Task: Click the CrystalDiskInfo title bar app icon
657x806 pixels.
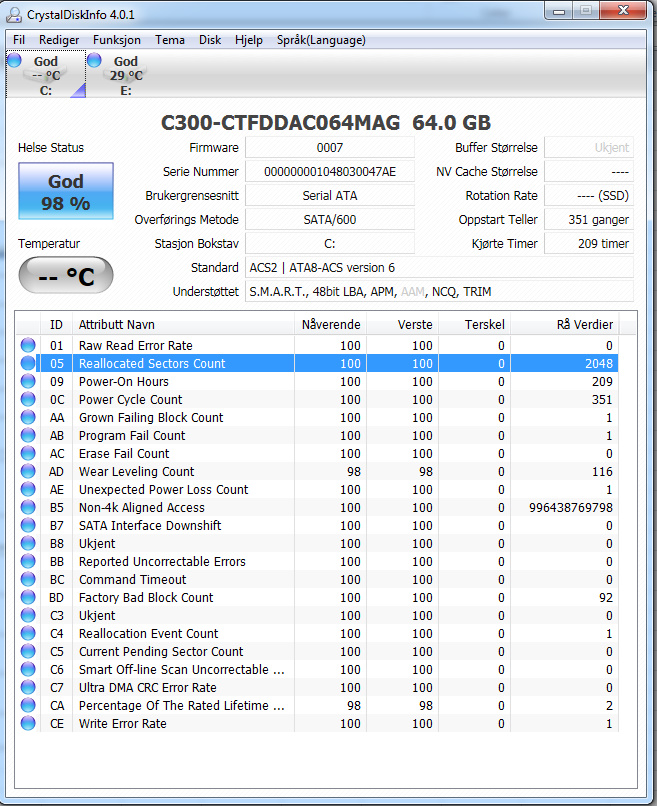Action: point(14,14)
